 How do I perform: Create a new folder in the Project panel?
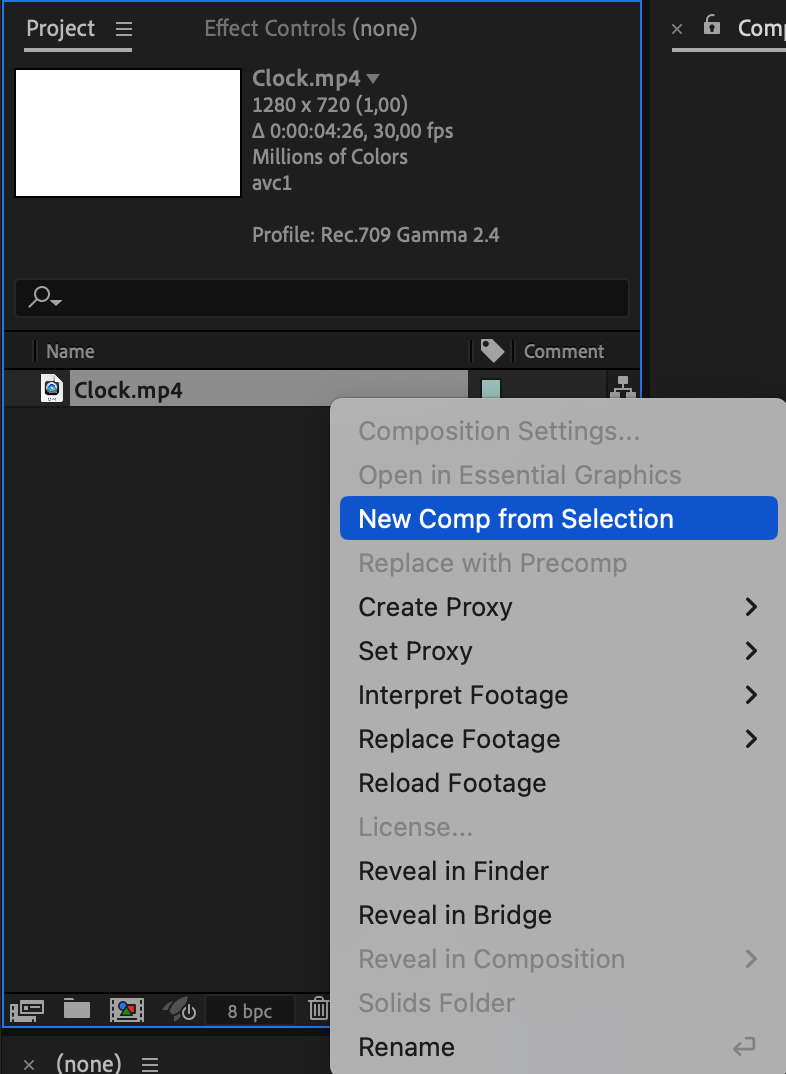pos(77,1009)
